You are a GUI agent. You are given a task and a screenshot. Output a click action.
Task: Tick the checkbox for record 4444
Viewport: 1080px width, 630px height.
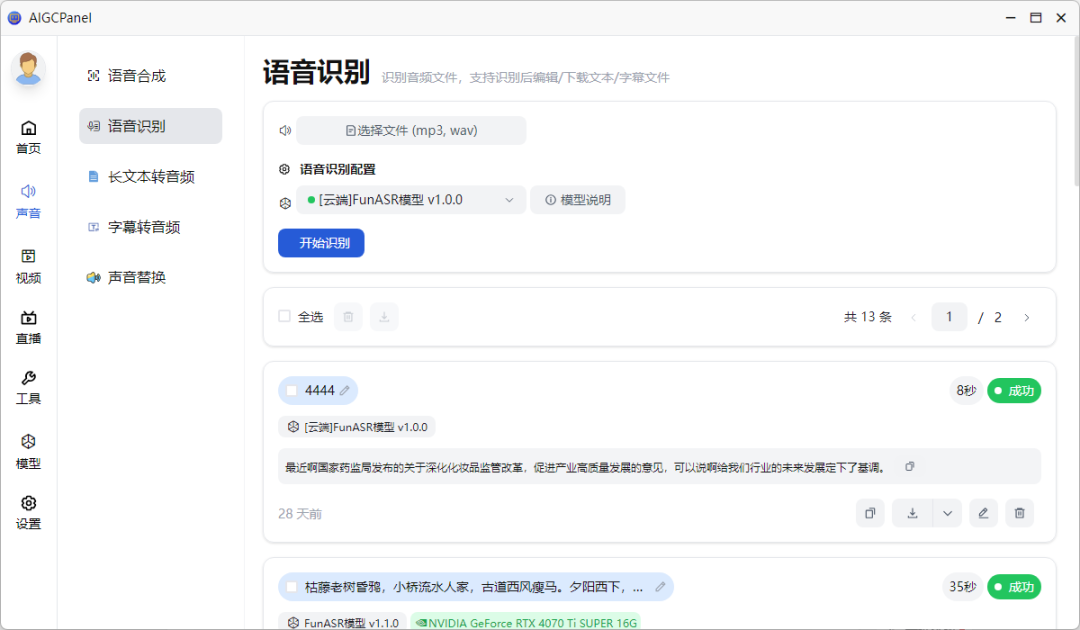[x=292, y=391]
